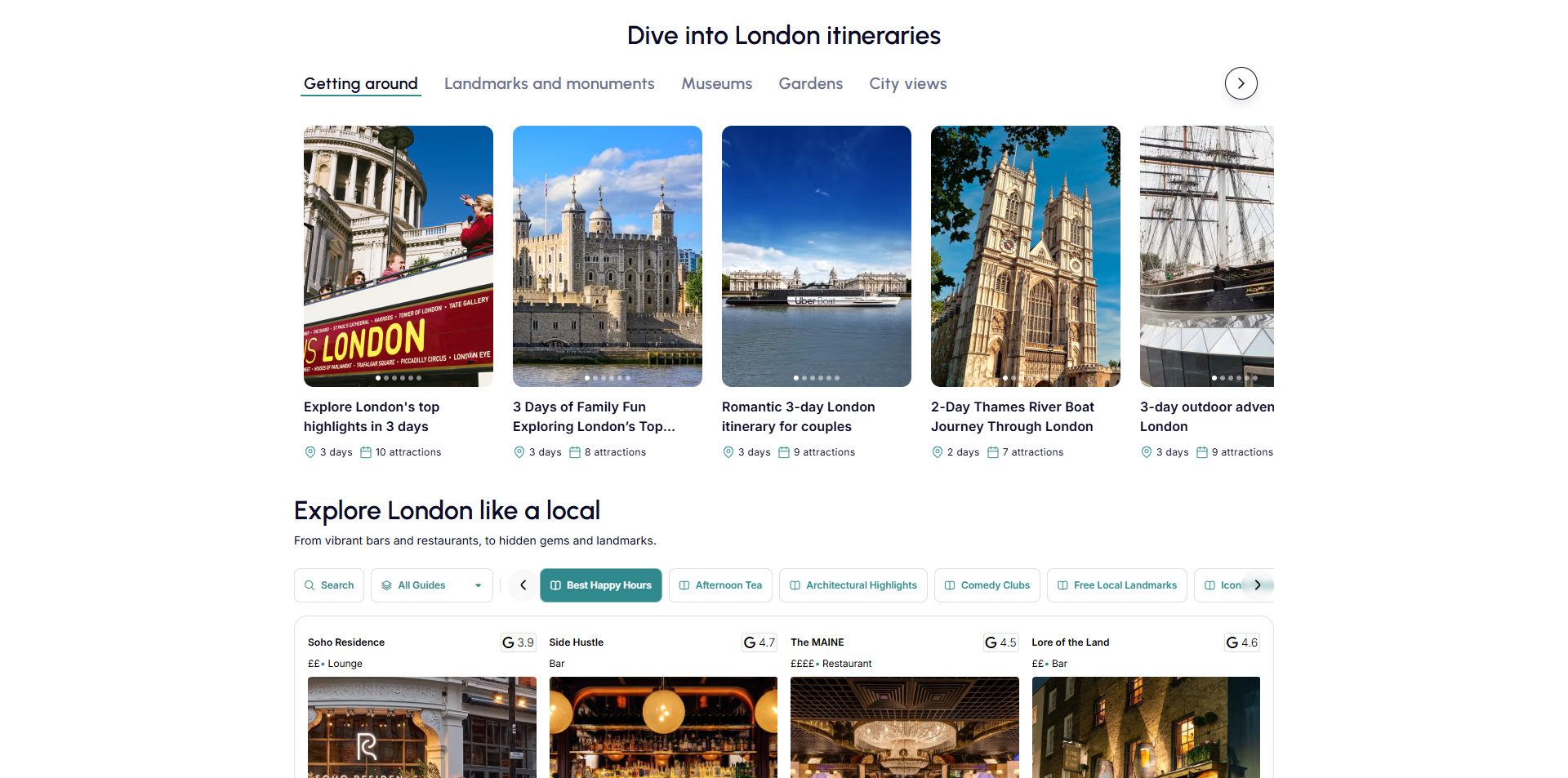Click the '££• Lounge' label

point(335,664)
